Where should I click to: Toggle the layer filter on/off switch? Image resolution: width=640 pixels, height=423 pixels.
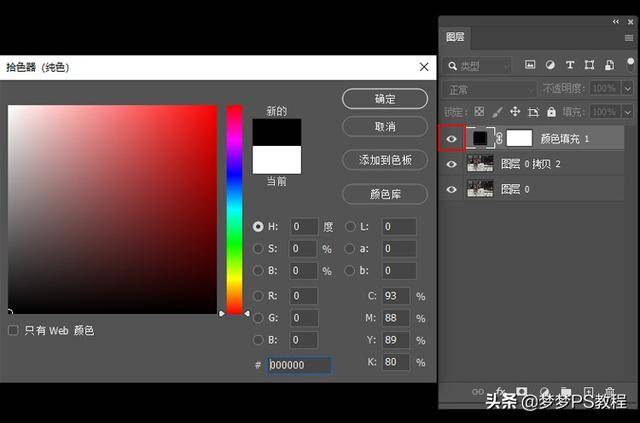pyautogui.click(x=630, y=65)
